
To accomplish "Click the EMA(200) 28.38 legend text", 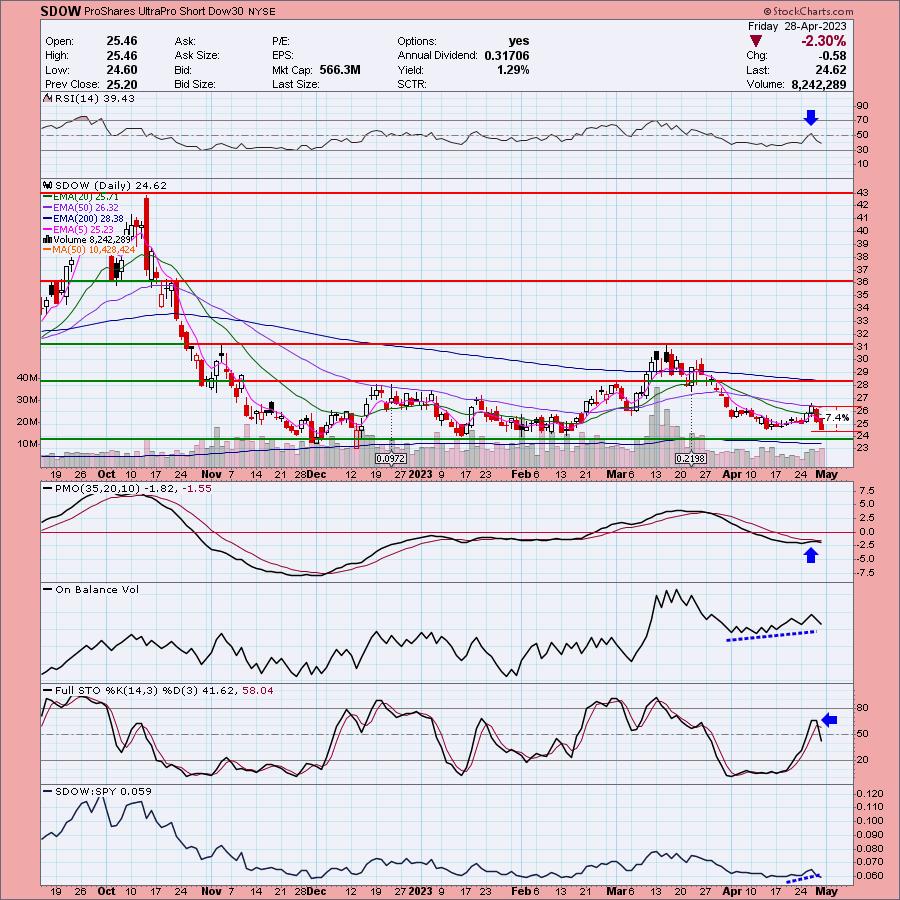I will (88, 219).
